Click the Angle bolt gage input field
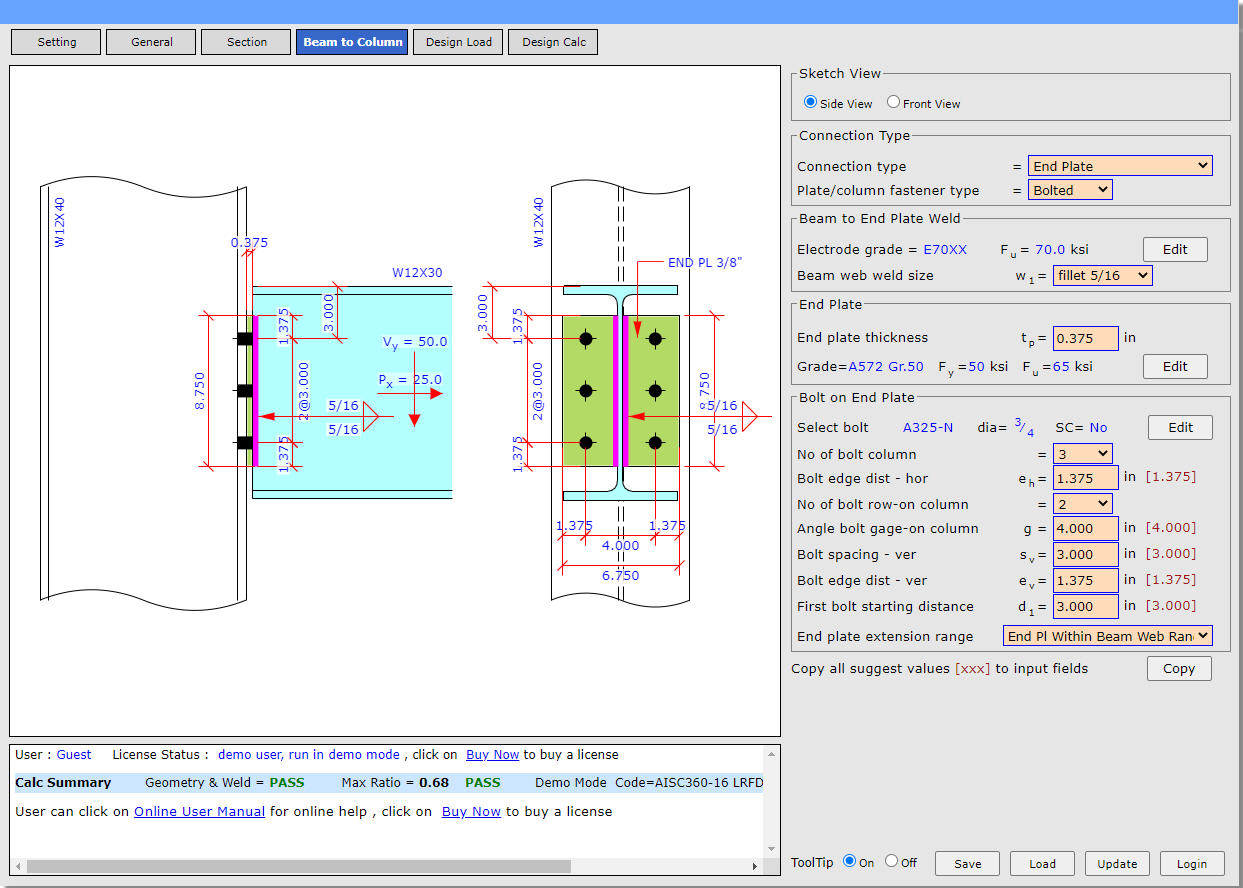This screenshot has height=888, width=1243. [1085, 528]
